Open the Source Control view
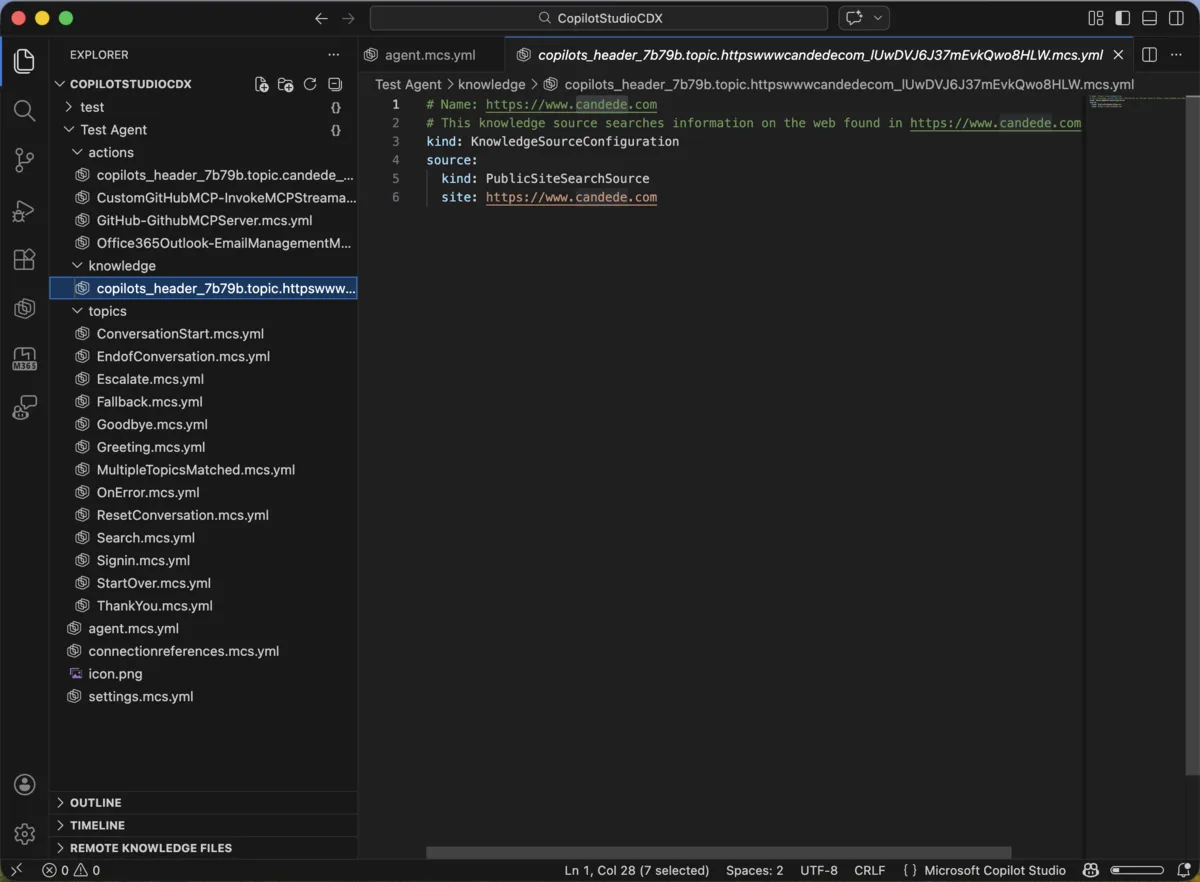The height and width of the screenshot is (882, 1200). click(x=24, y=160)
